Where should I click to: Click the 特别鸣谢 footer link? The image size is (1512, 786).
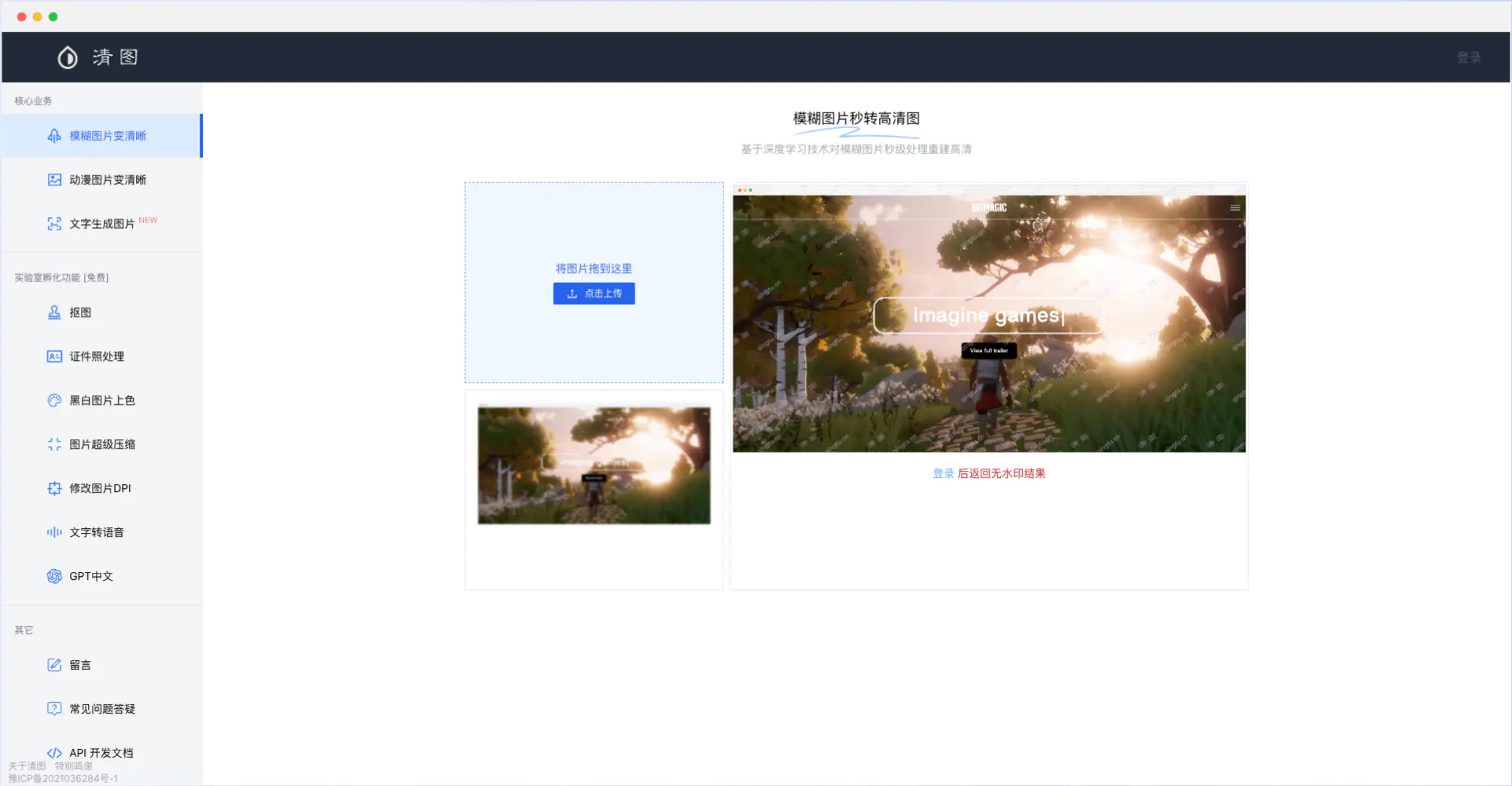coord(74,766)
